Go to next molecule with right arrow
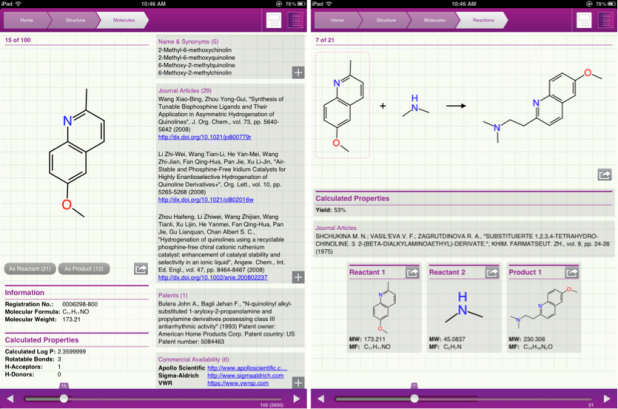Image resolution: width=618 pixels, height=409 pixels. (296, 399)
